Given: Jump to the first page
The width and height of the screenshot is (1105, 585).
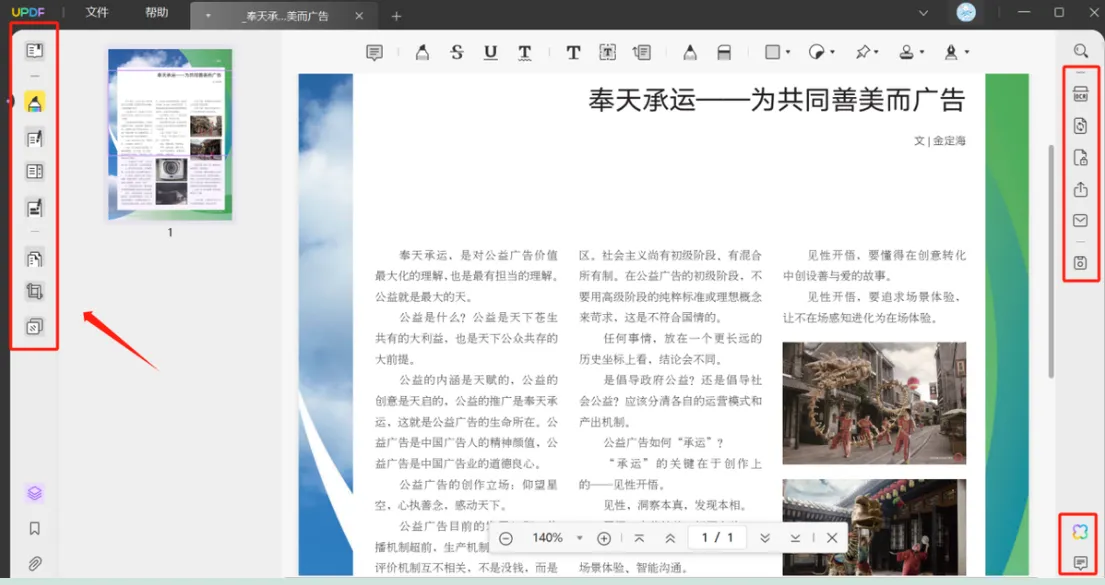Looking at the screenshot, I should click(639, 538).
